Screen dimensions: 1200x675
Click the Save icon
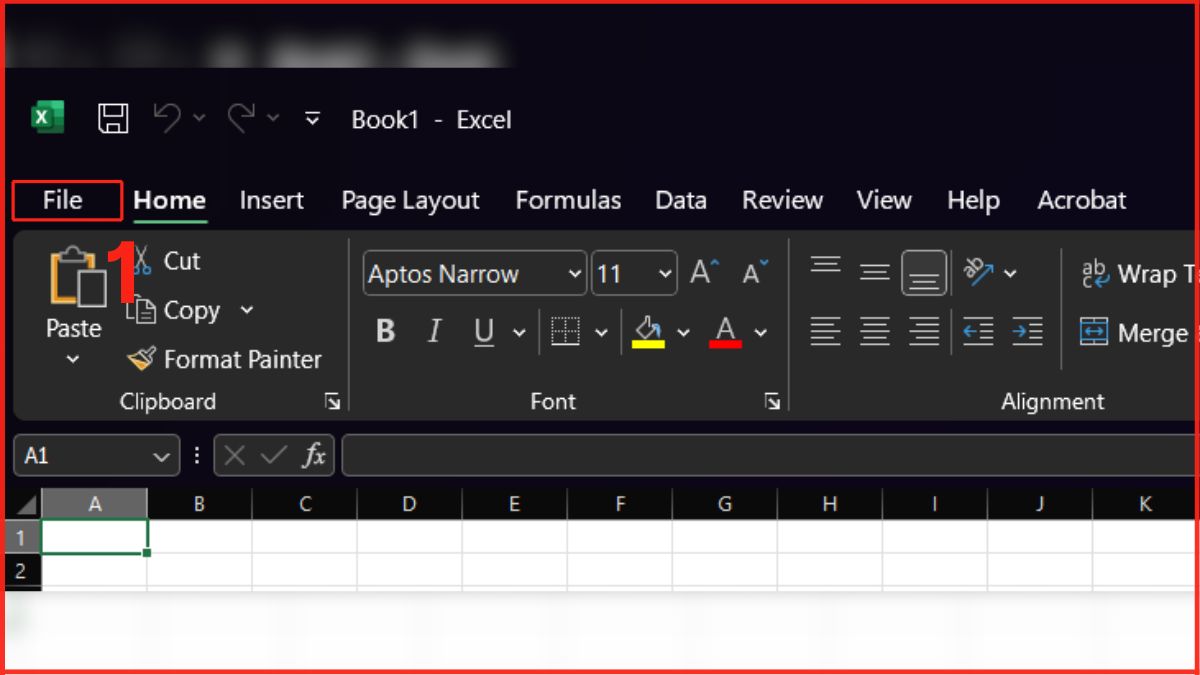113,118
